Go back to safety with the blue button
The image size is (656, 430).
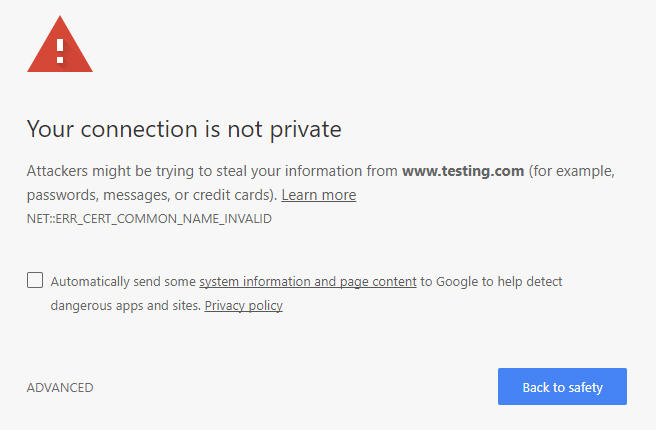562,386
